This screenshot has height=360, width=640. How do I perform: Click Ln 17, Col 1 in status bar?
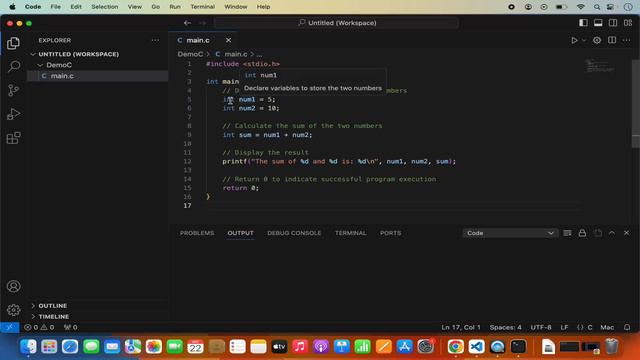(461, 327)
